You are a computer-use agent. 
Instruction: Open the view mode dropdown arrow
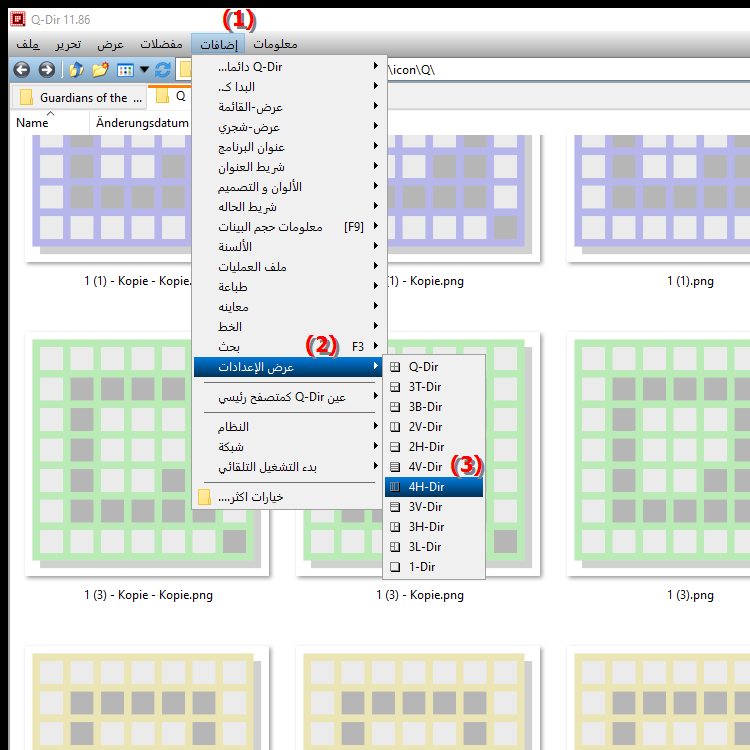tap(144, 70)
